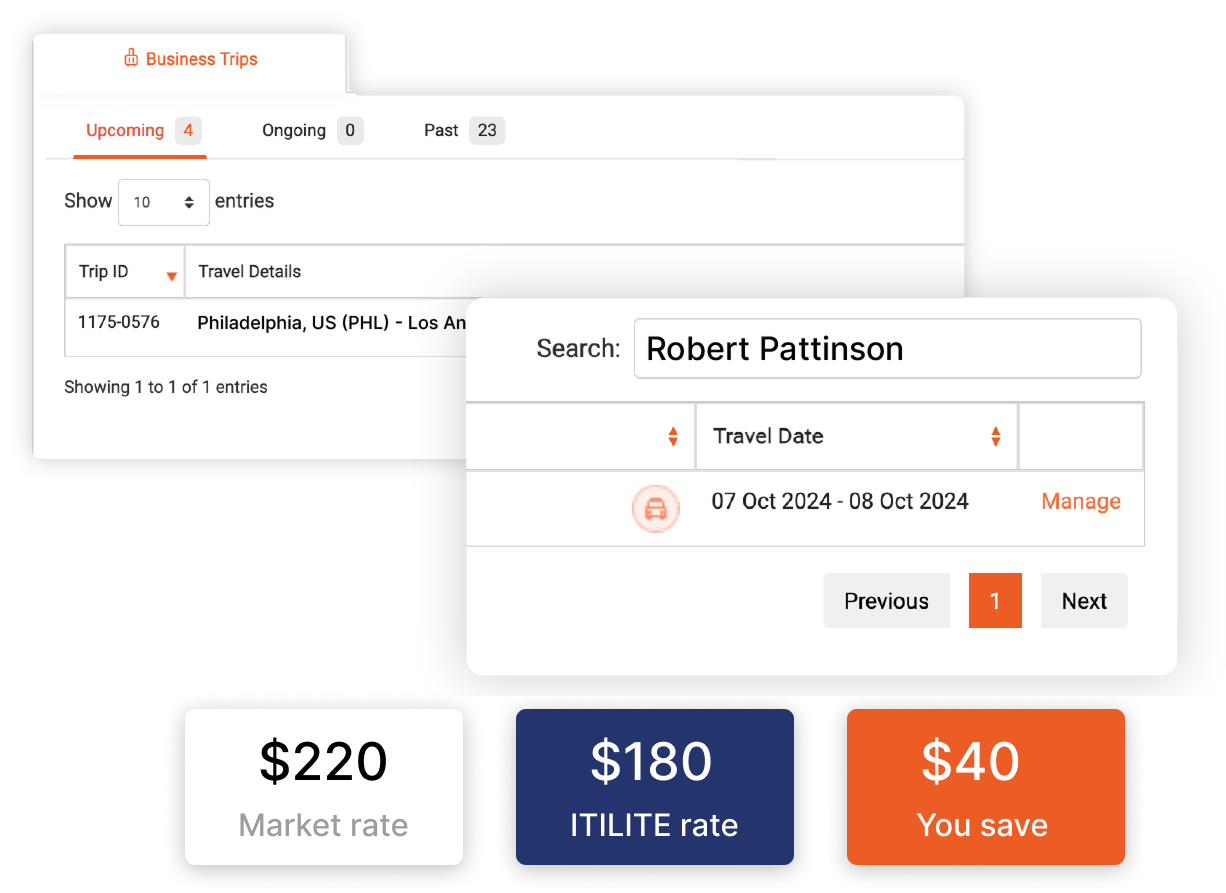Click the sort arrows left of Travel Date
This screenshot has width=1226, height=893.
[673, 436]
